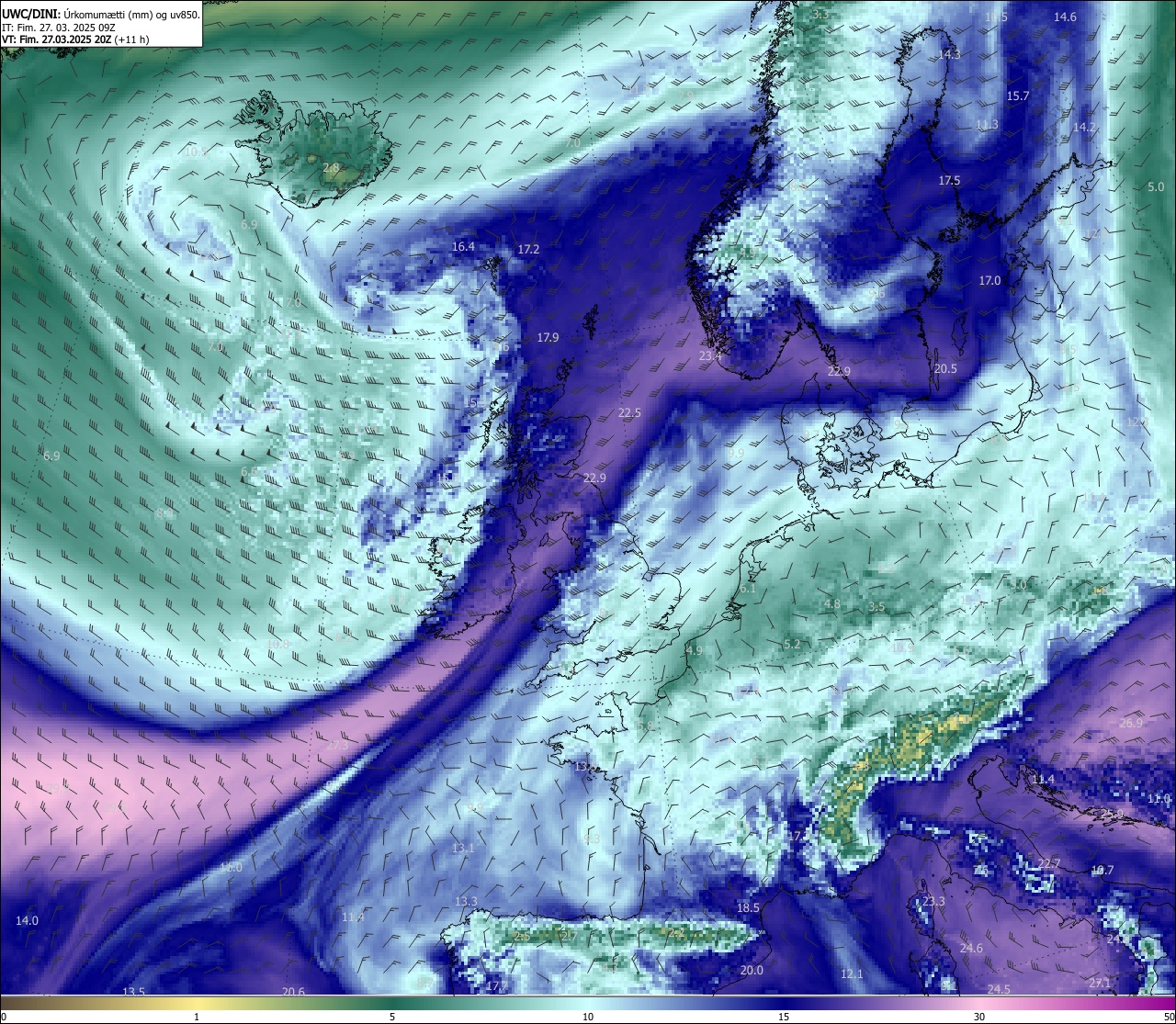This screenshot has height=1024, width=1176.
Task: Click the '17.5' value label
Action: click(x=949, y=181)
